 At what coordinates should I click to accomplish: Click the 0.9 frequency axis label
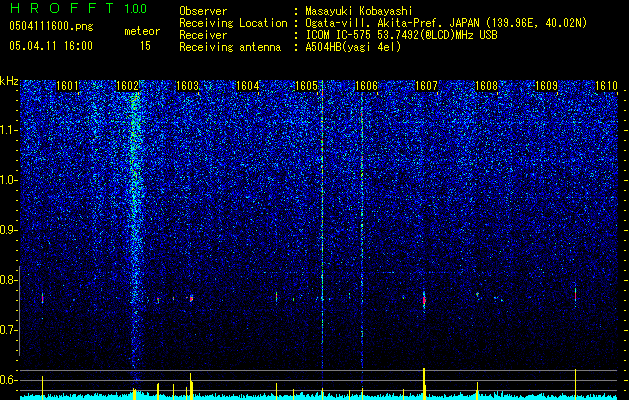(x=8, y=230)
